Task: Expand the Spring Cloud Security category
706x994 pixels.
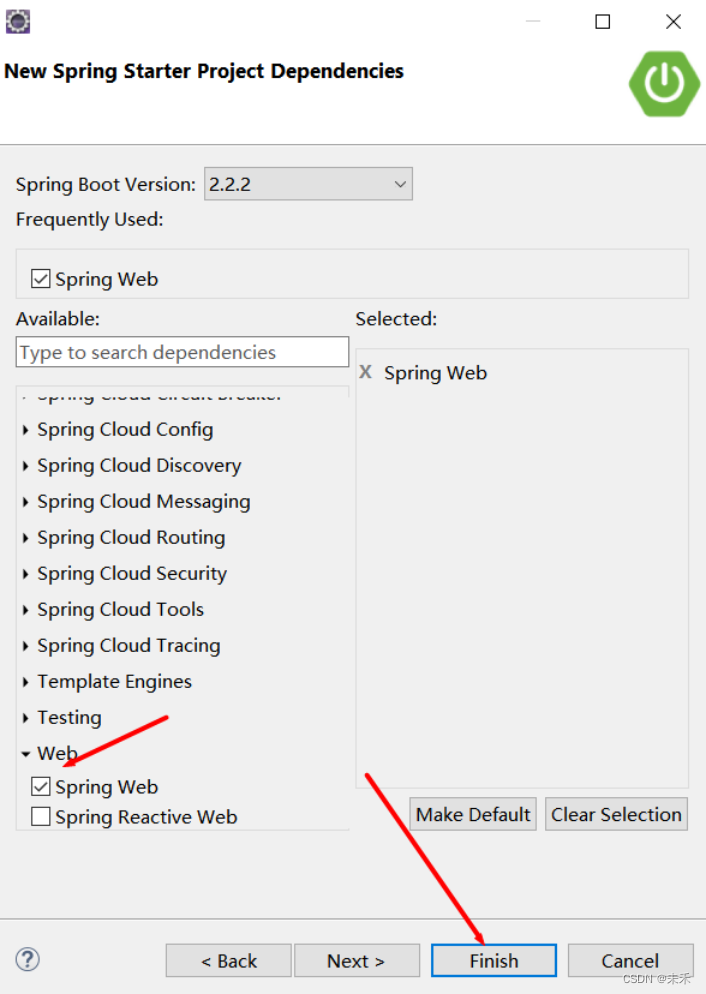Action: [24, 573]
